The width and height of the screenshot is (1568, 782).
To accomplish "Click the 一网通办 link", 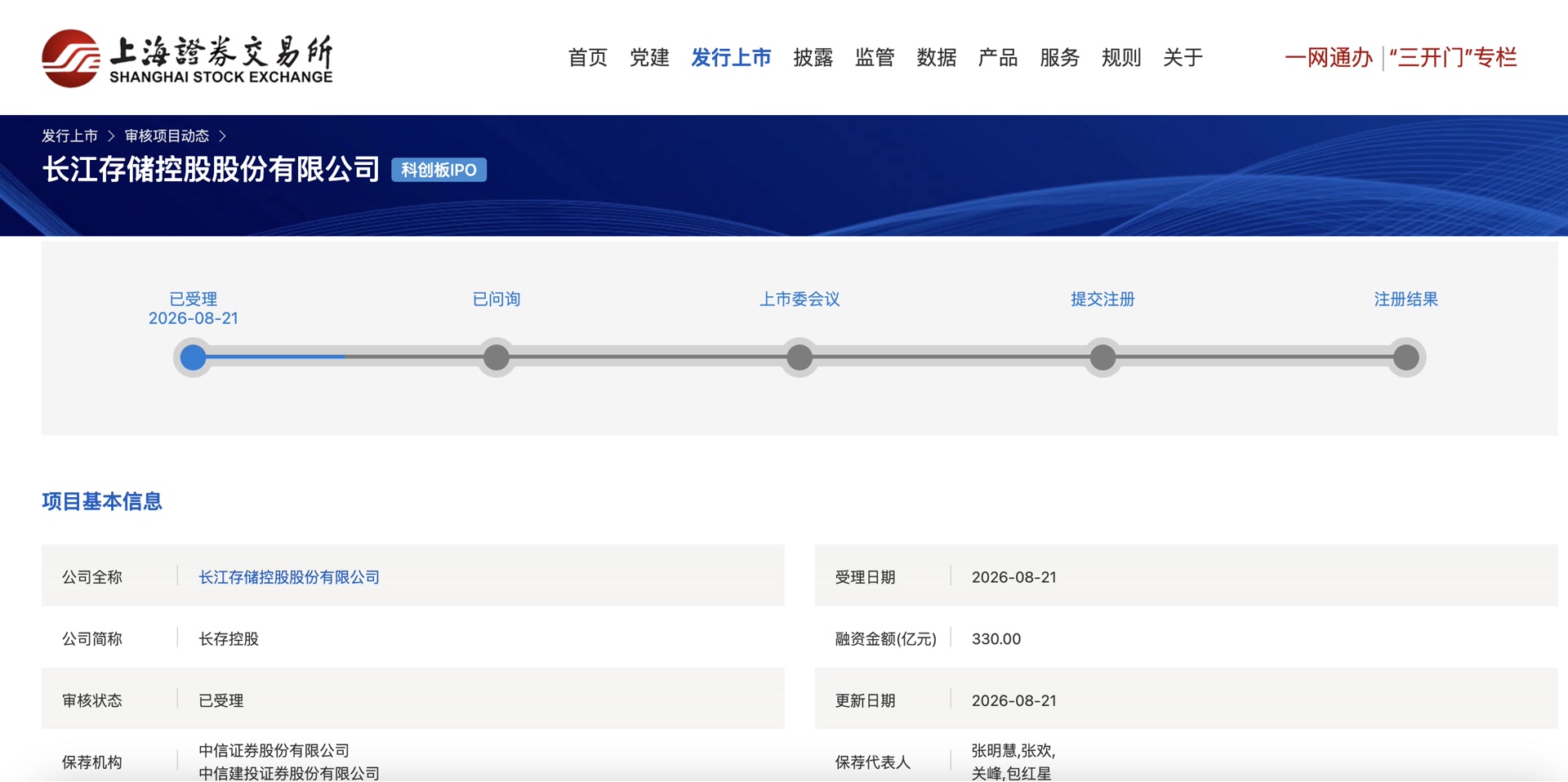I will [1329, 58].
